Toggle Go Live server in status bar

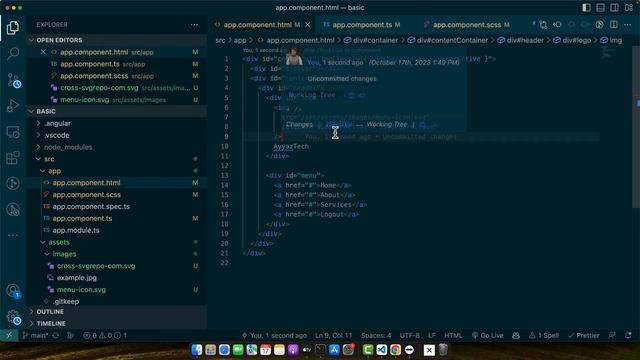[487, 336]
